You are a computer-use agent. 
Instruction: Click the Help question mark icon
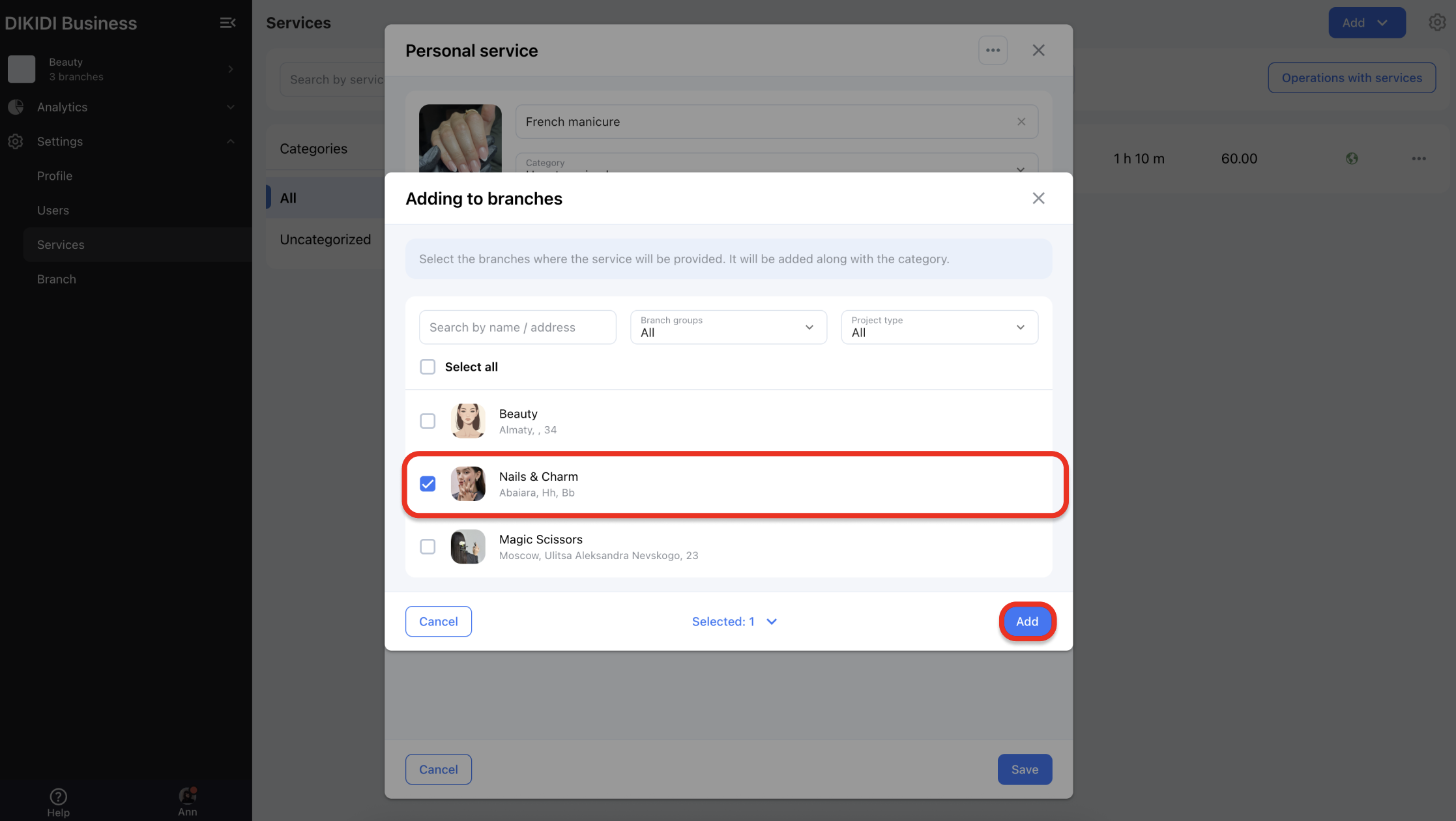click(x=58, y=796)
